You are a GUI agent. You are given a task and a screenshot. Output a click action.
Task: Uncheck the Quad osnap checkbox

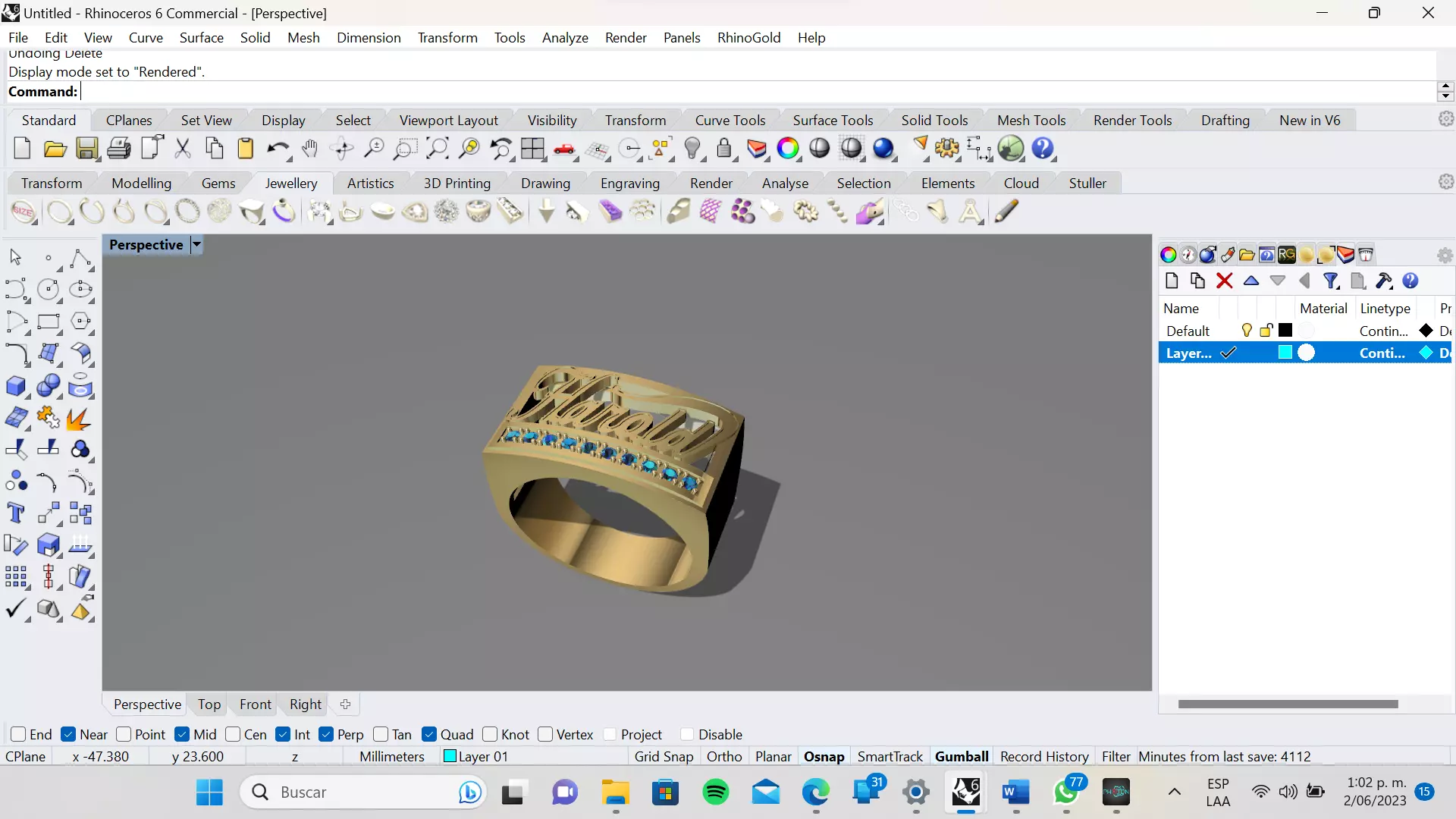[x=429, y=734]
